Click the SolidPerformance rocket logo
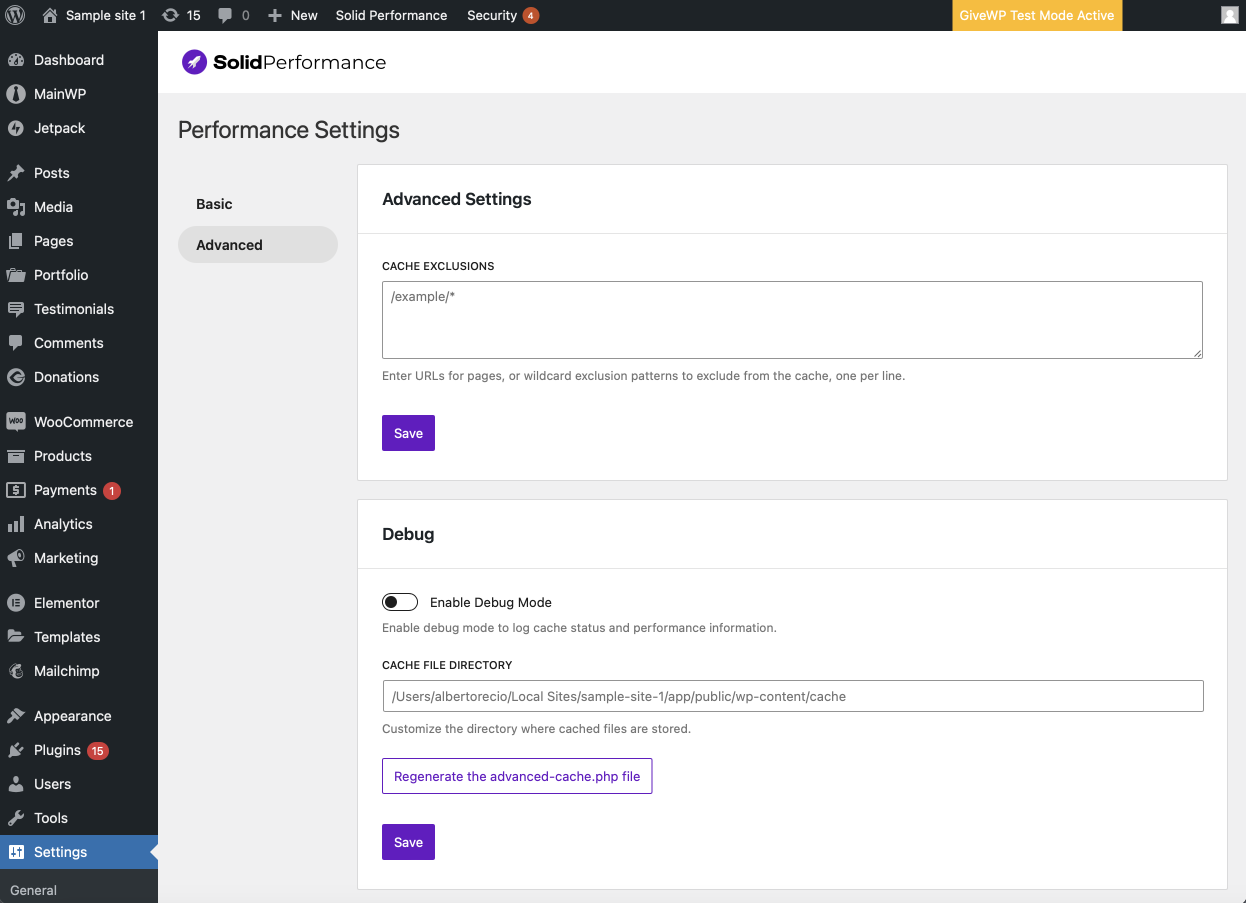The image size is (1246, 903). coord(194,62)
